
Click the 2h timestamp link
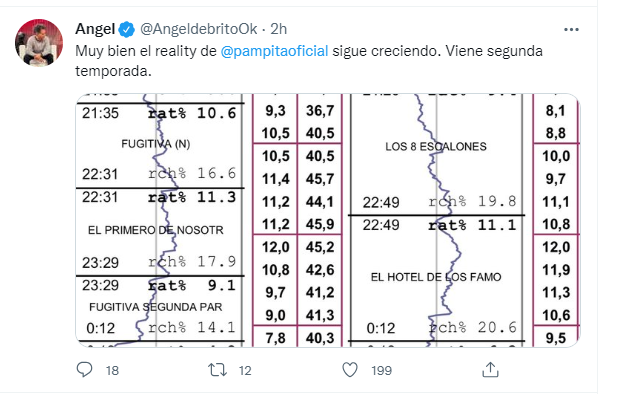click(278, 29)
